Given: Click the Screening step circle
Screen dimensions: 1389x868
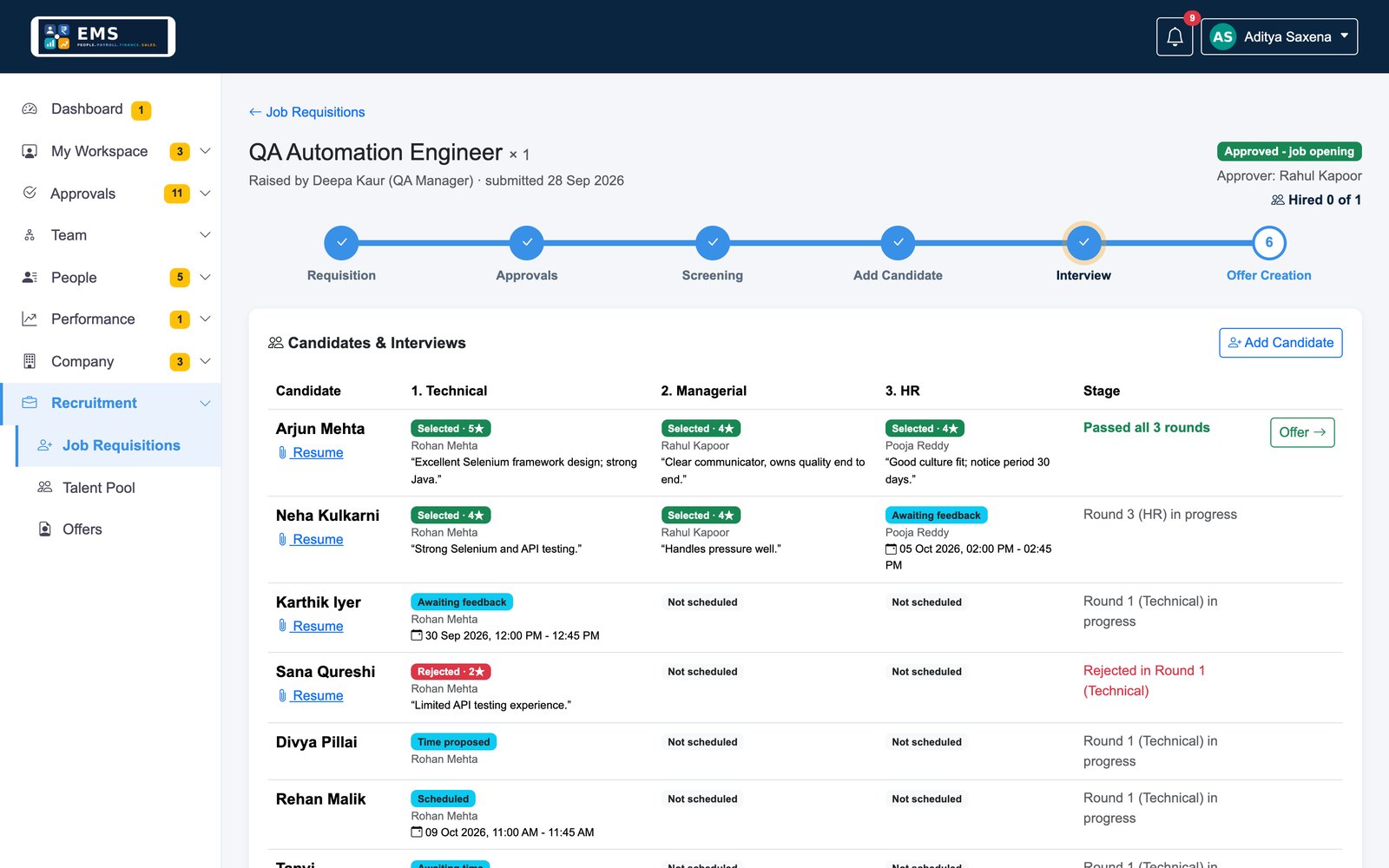Looking at the screenshot, I should [713, 243].
